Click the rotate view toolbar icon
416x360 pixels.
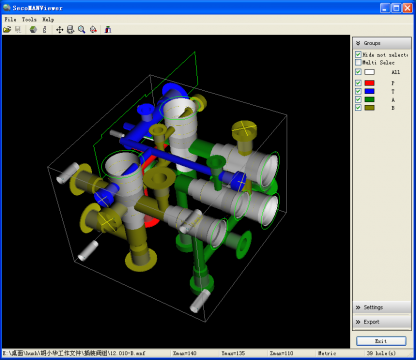point(70,30)
